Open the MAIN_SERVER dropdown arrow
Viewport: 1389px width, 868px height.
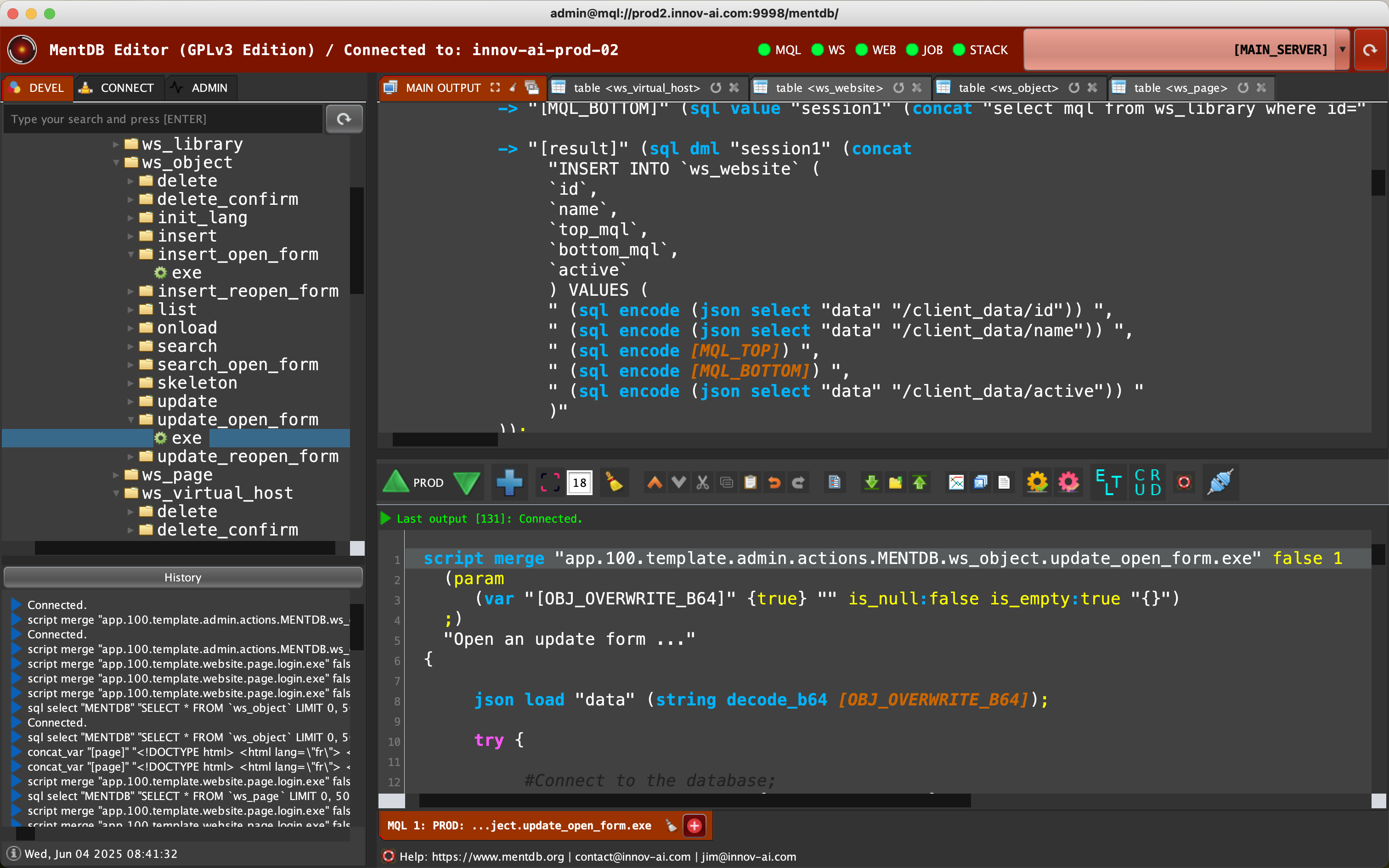(1343, 50)
